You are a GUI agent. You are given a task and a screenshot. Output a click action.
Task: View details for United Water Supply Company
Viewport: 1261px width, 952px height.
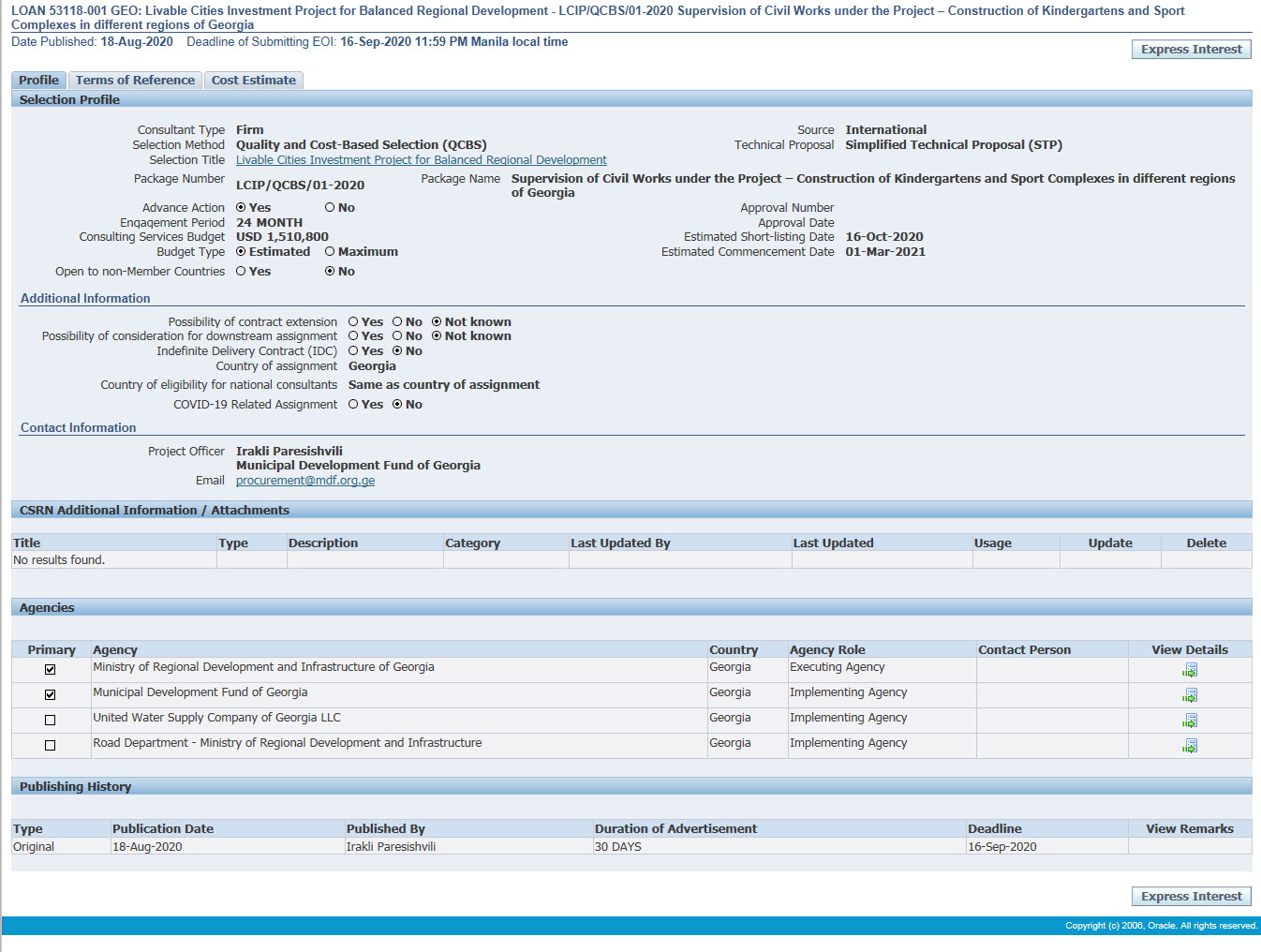(x=1190, y=721)
